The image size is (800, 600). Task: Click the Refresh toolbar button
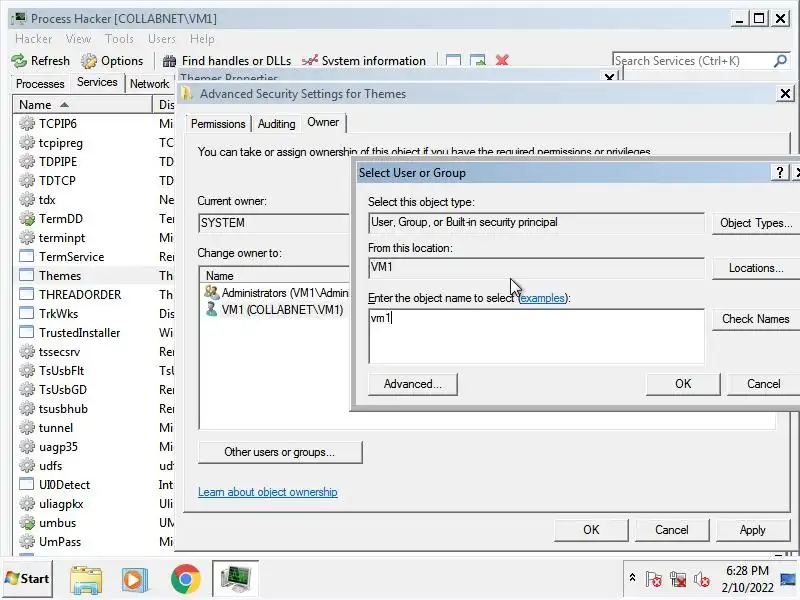click(x=40, y=61)
